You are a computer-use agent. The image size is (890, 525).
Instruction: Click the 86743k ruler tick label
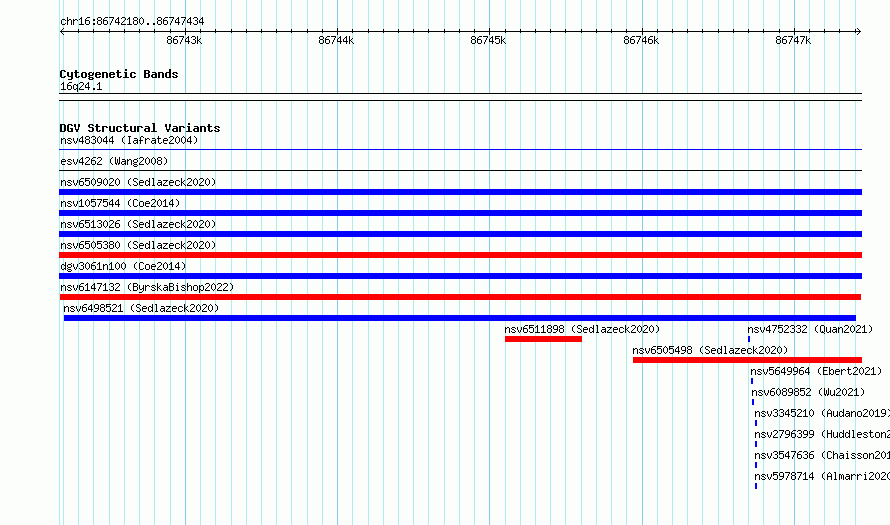[184, 40]
